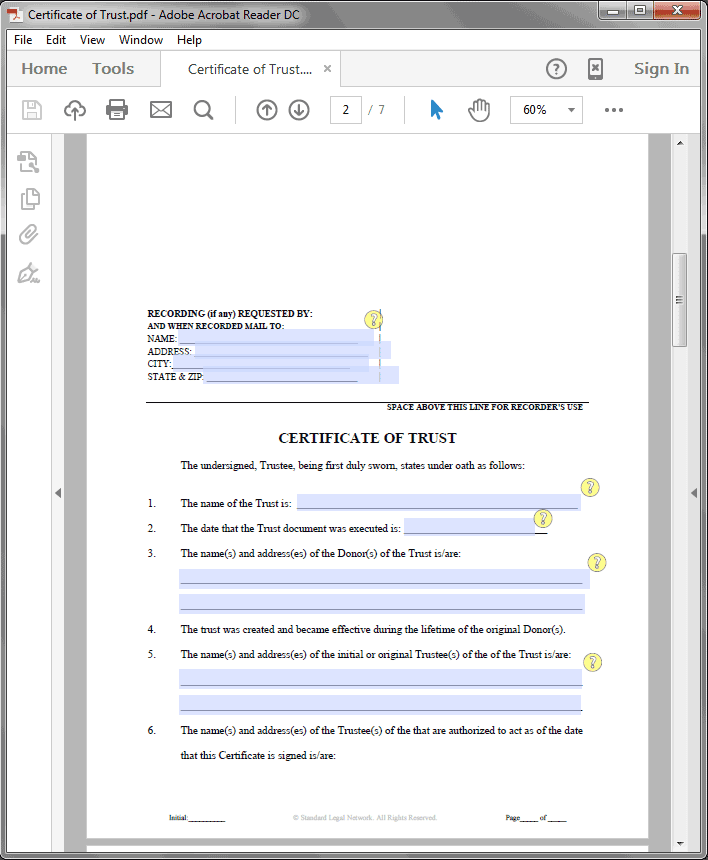Click the Trust name field
Viewport: 708px width, 860px height.
click(439, 502)
